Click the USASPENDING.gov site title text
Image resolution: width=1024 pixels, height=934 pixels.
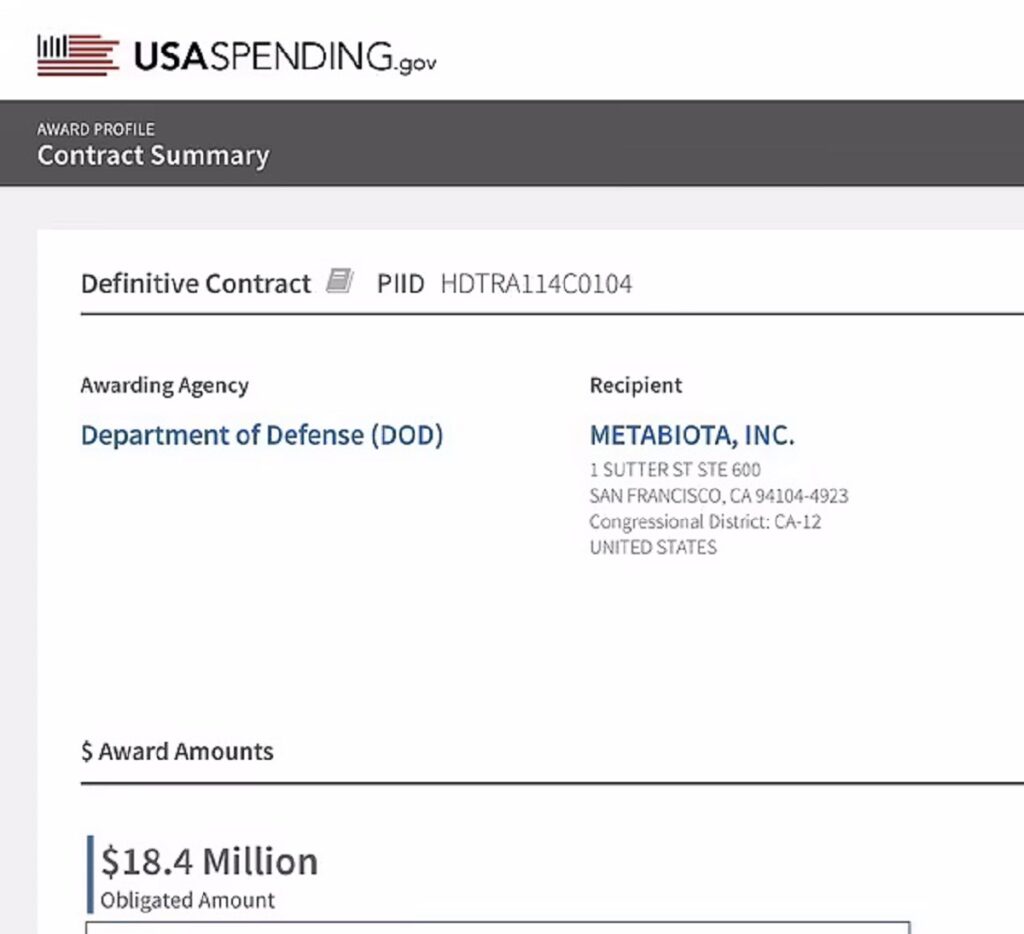[285, 57]
